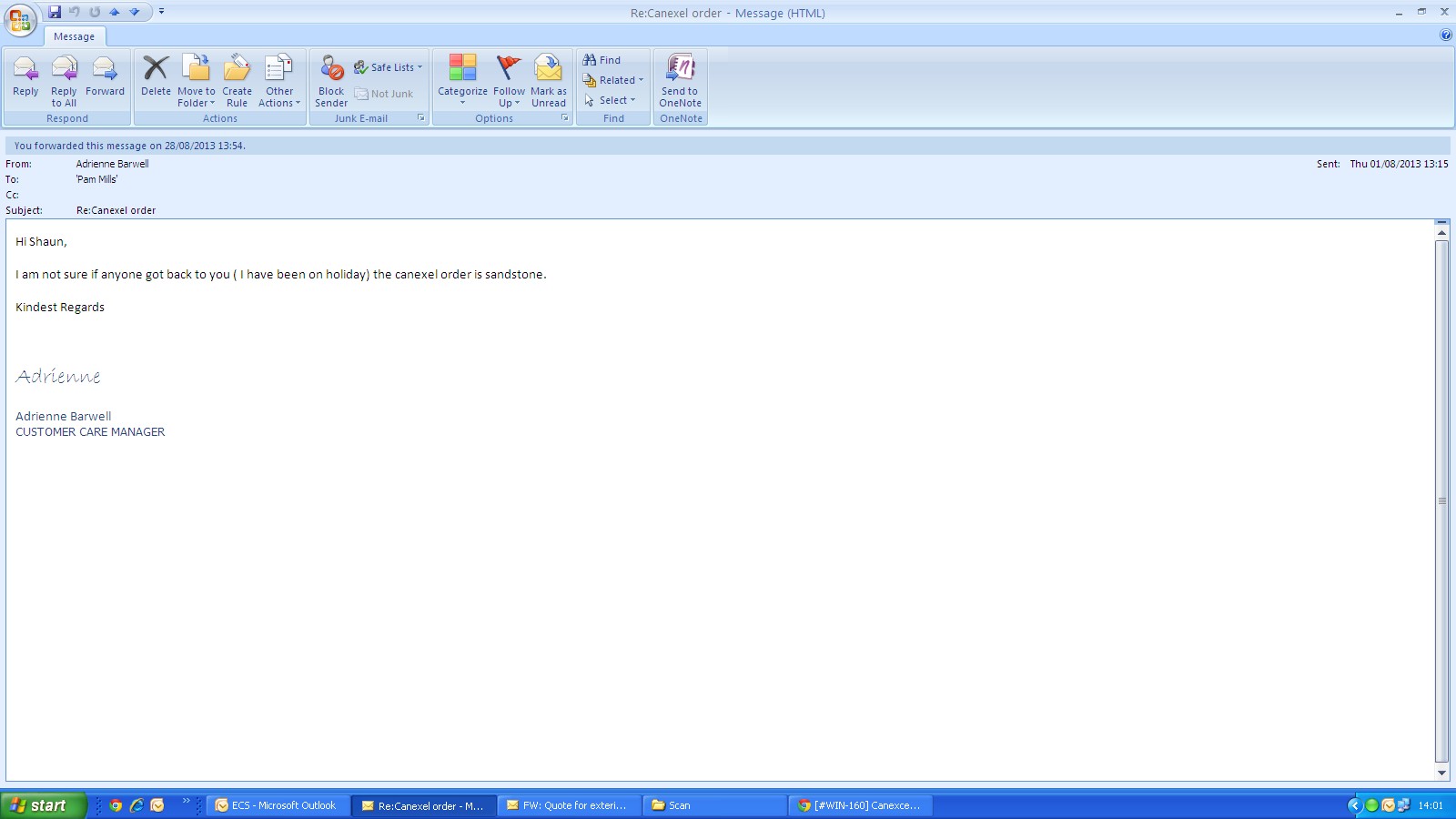
Task: Delete the open email message
Action: (156, 76)
